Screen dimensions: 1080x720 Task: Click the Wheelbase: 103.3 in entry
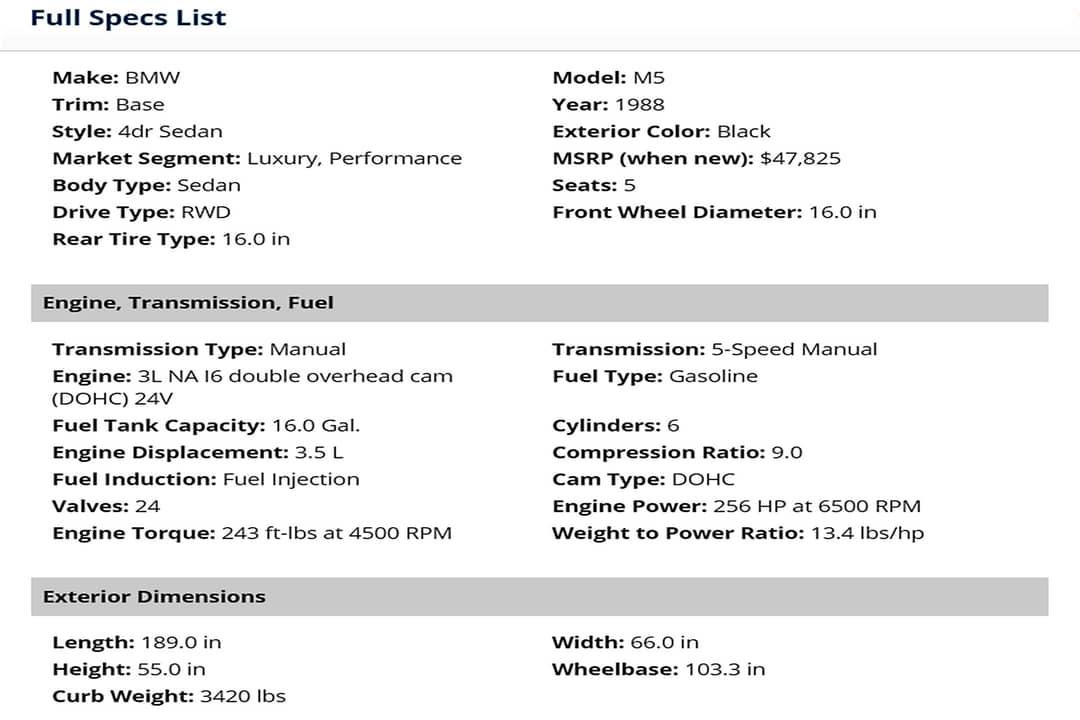click(658, 670)
